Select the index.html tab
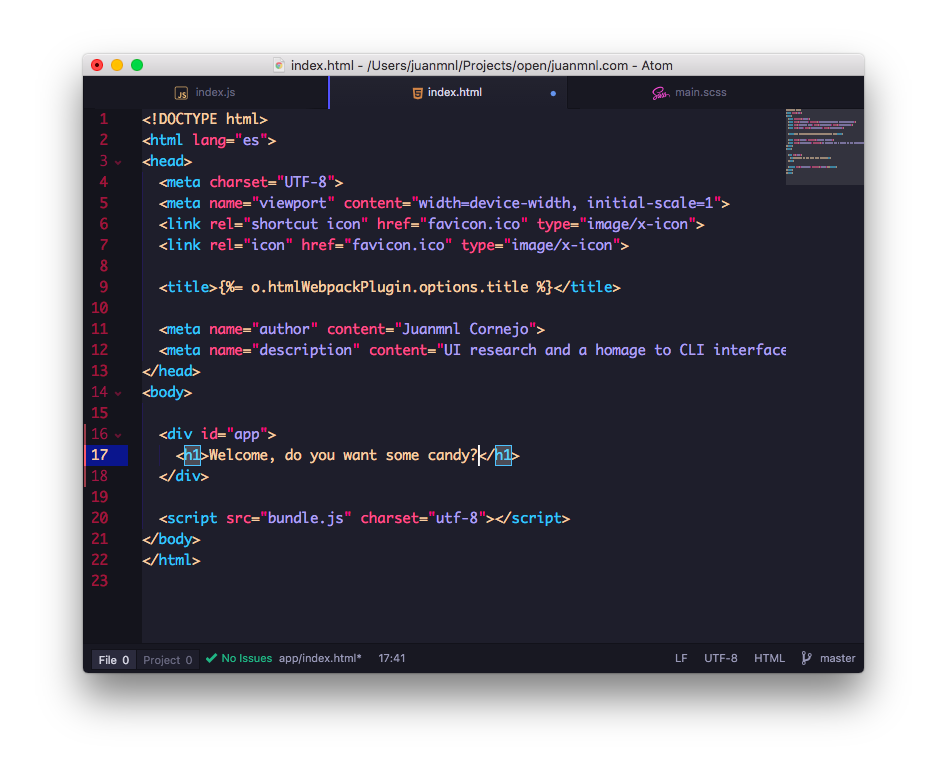The height and width of the screenshot is (776, 952). (x=448, y=92)
